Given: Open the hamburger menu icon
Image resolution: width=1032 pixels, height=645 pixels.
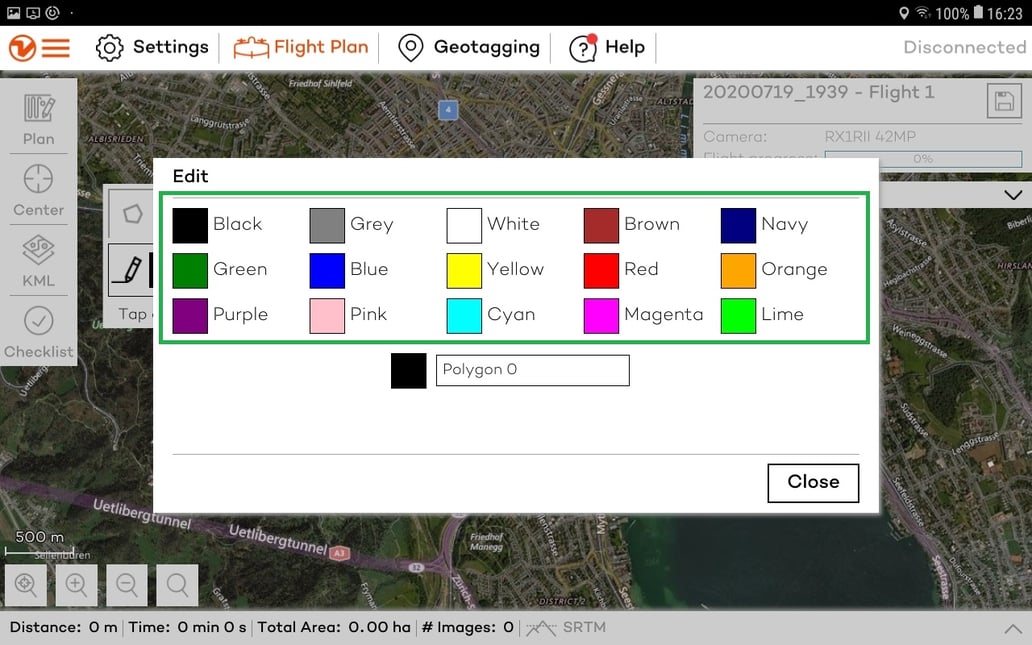Looking at the screenshot, I should tap(56, 46).
